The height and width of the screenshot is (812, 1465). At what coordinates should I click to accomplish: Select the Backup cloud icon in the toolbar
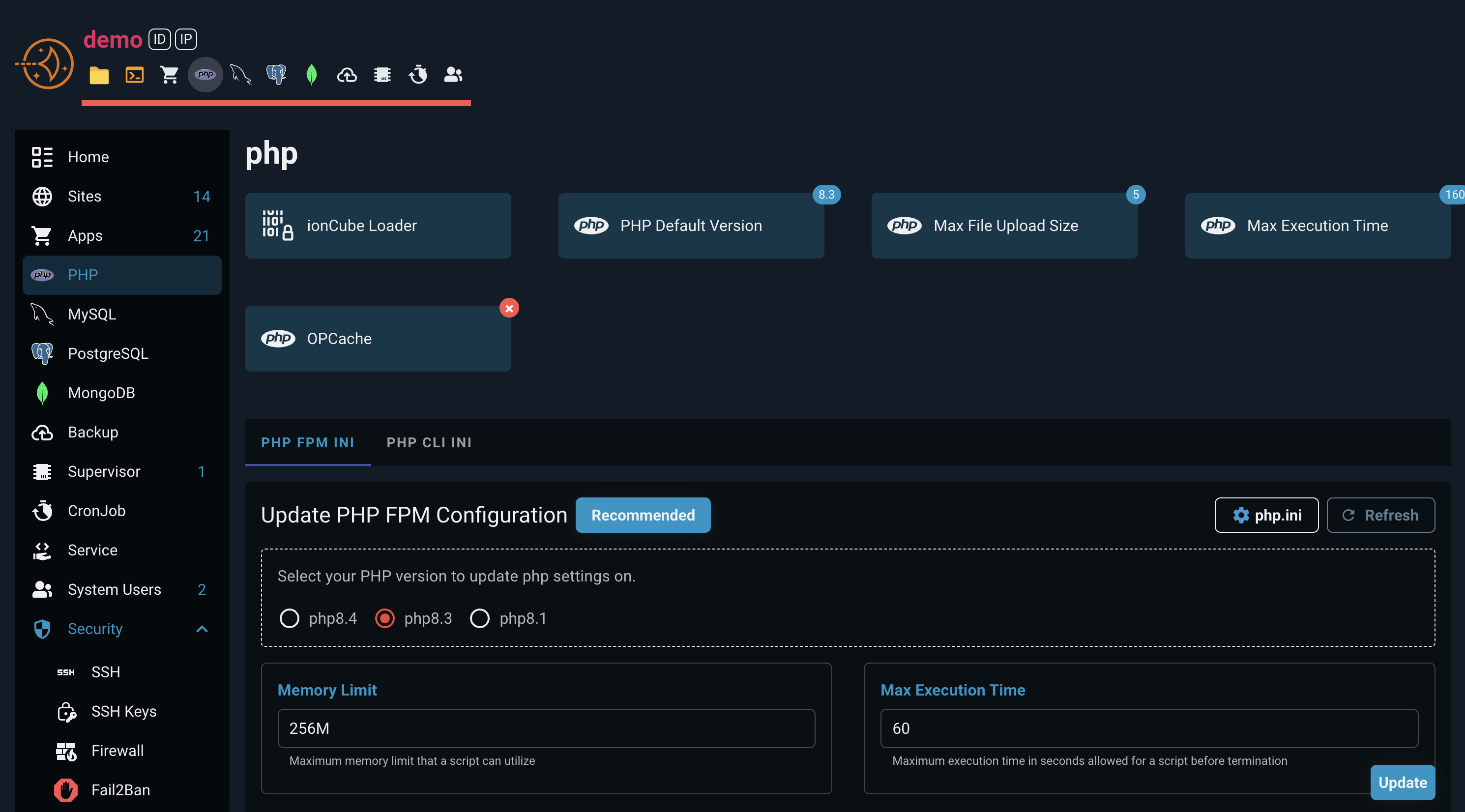tap(348, 75)
